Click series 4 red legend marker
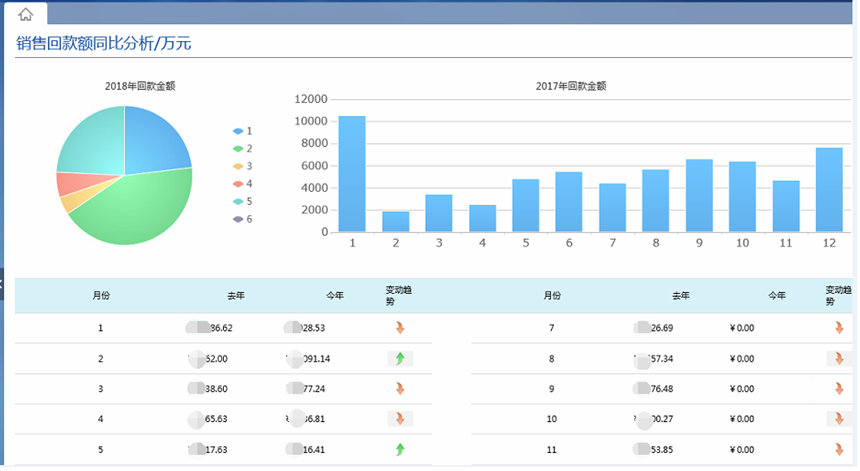This screenshot has width=860, height=471. (x=238, y=184)
